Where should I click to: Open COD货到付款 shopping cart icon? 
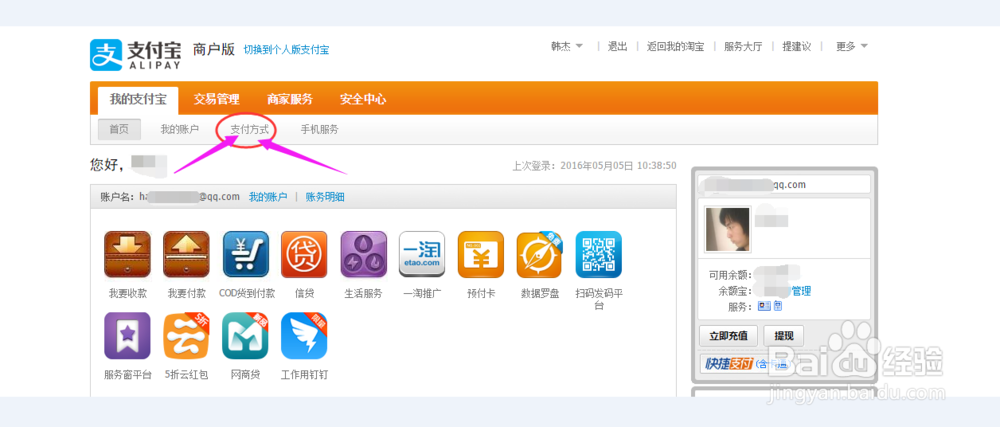pyautogui.click(x=246, y=254)
